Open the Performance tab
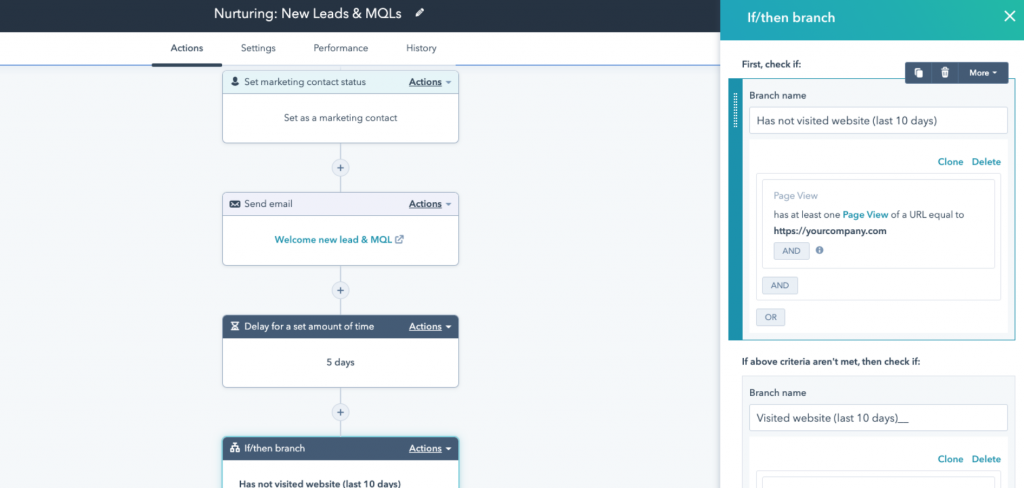This screenshot has width=1024, height=488. coord(340,48)
